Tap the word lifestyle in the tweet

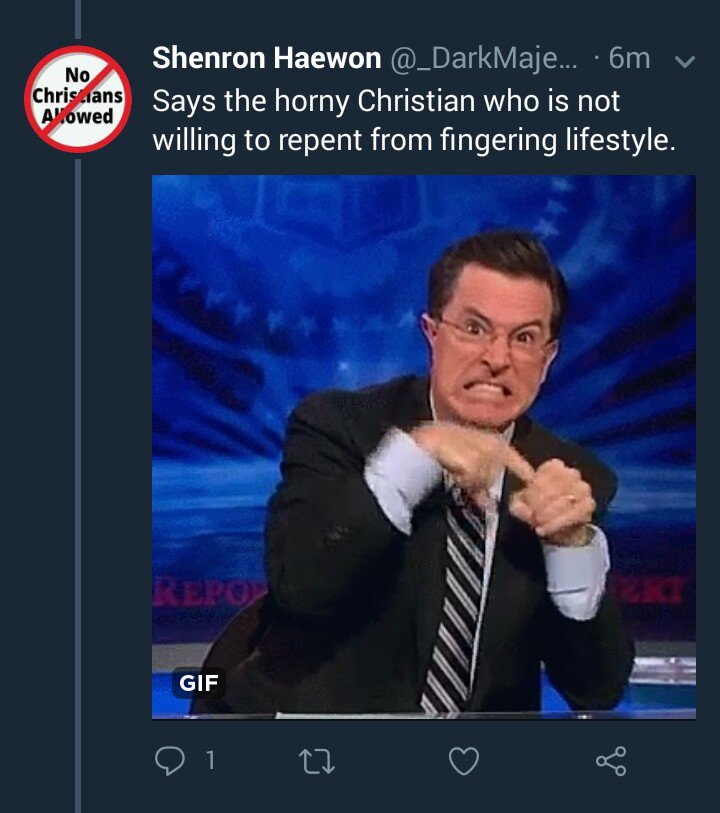coord(617,140)
